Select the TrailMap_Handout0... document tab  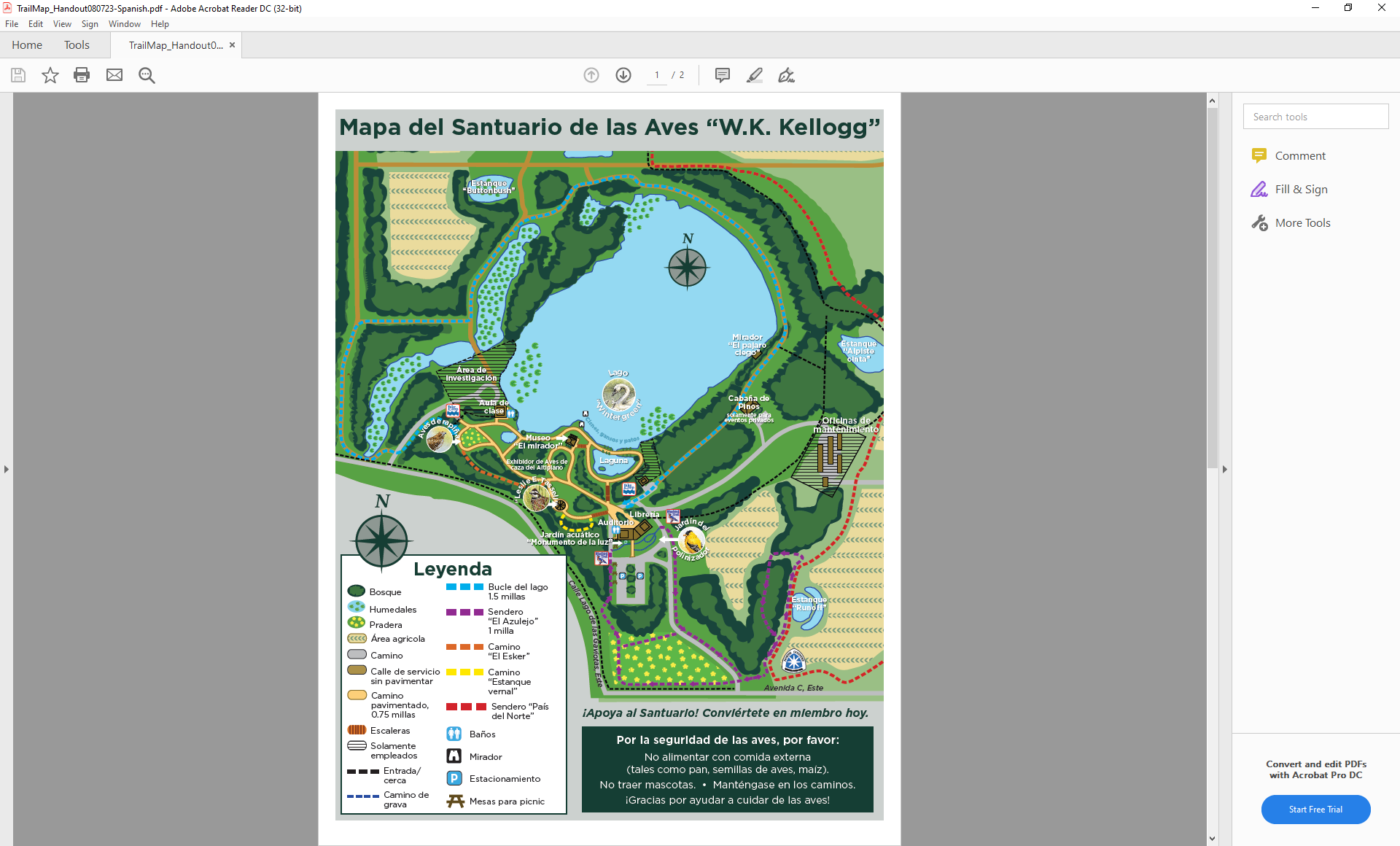point(176,45)
